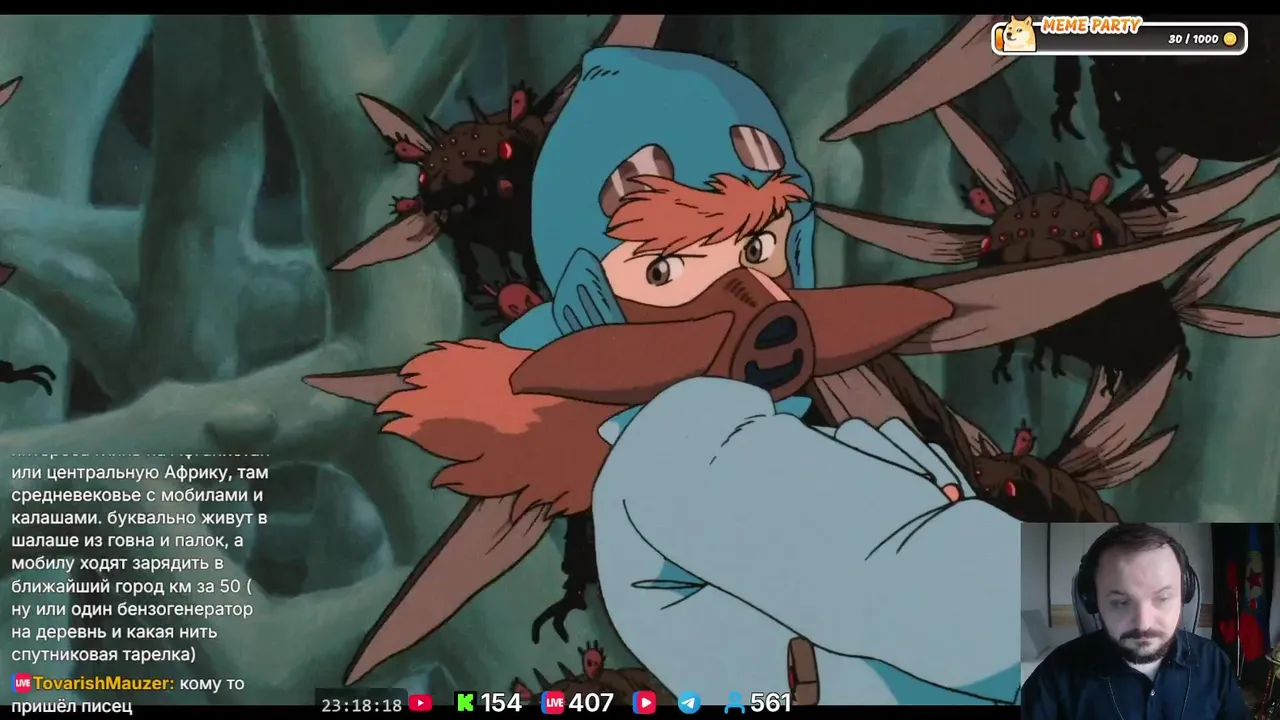Image resolution: width=1280 pixels, height=720 pixels.
Task: Click the Doge icon on Meme Party widget
Action: pos(1019,33)
